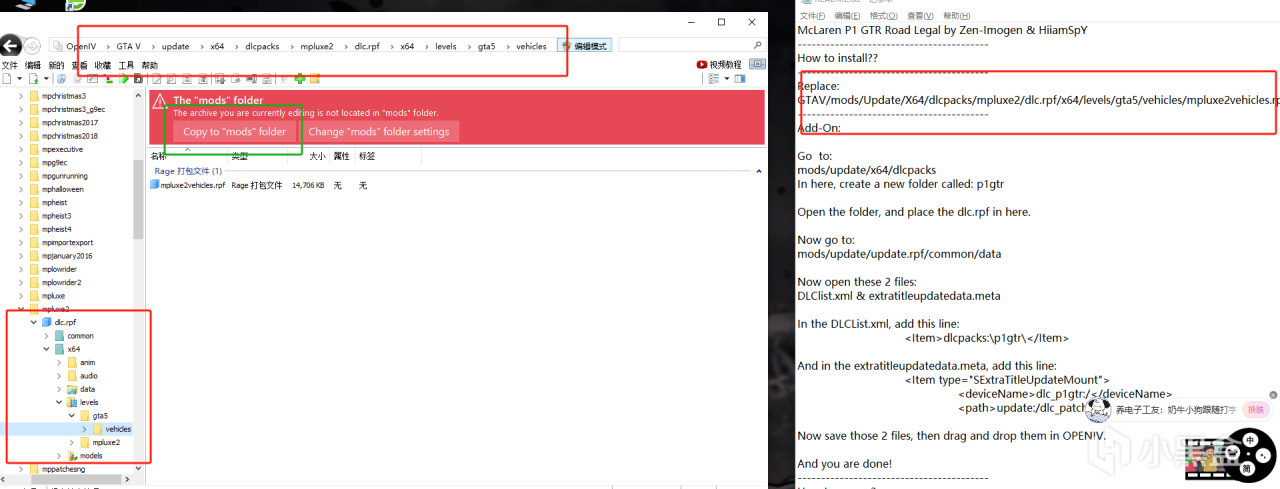Click the GTA V breadcrumb segment
The image size is (1280, 489).
128,46
